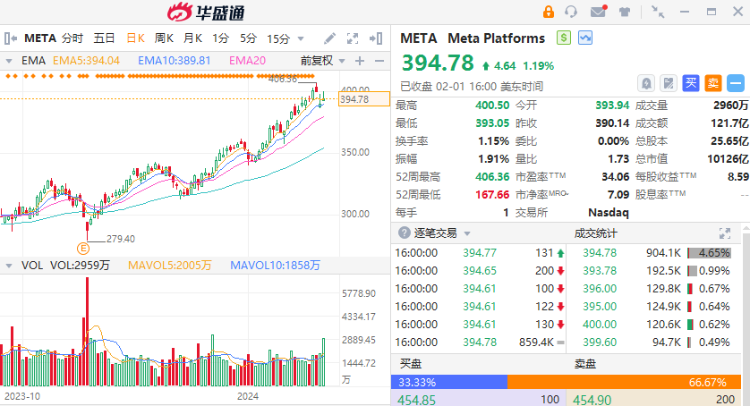750x406 pixels.
Task: Click the green dollar badge next to Meta Platforms
Action: click(564, 38)
